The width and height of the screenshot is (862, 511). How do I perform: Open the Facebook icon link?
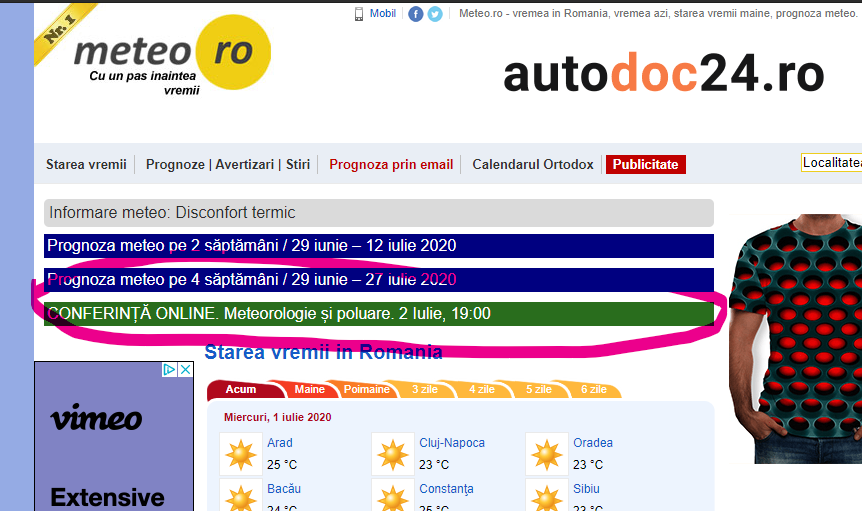416,14
